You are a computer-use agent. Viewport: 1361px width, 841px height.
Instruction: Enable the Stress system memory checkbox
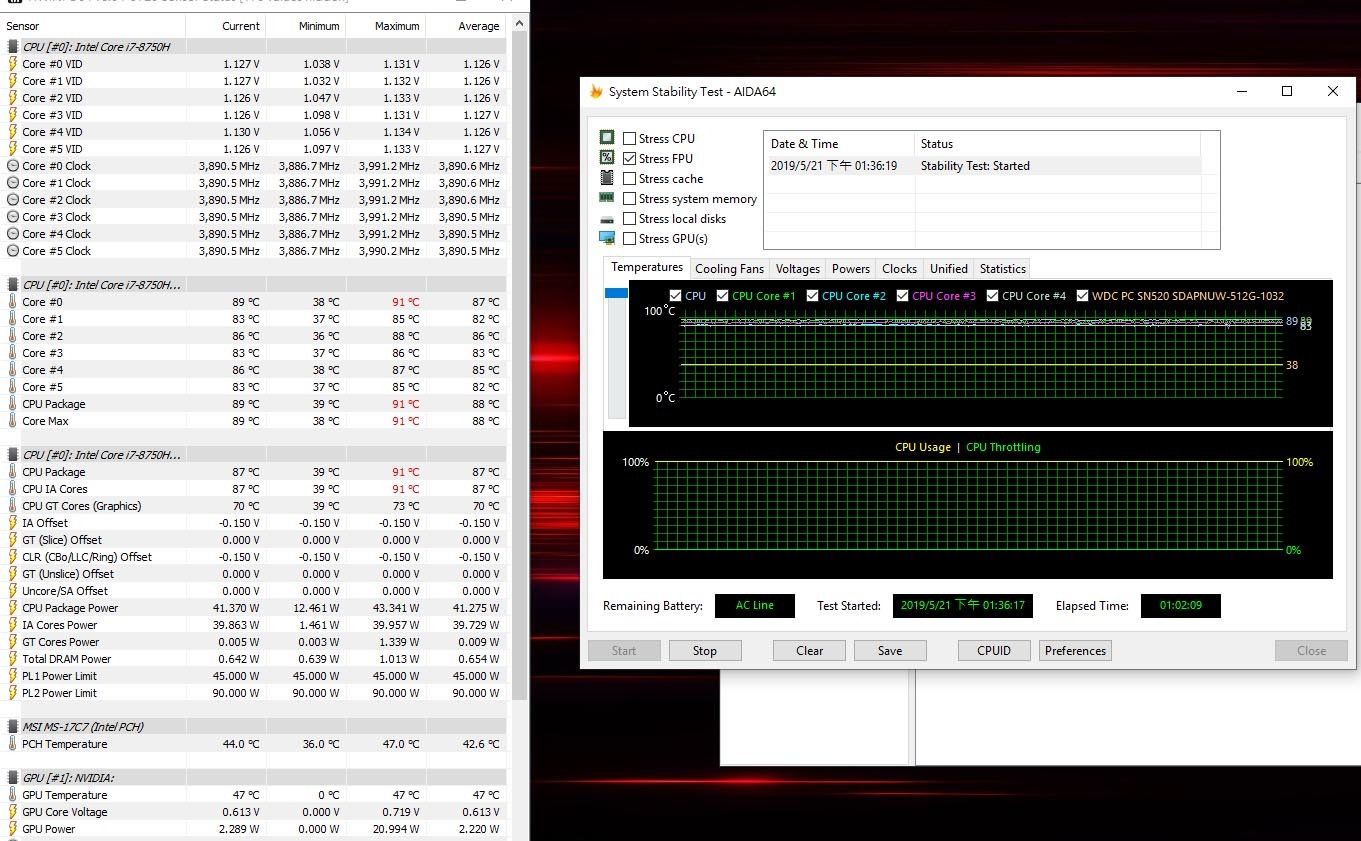(x=629, y=199)
